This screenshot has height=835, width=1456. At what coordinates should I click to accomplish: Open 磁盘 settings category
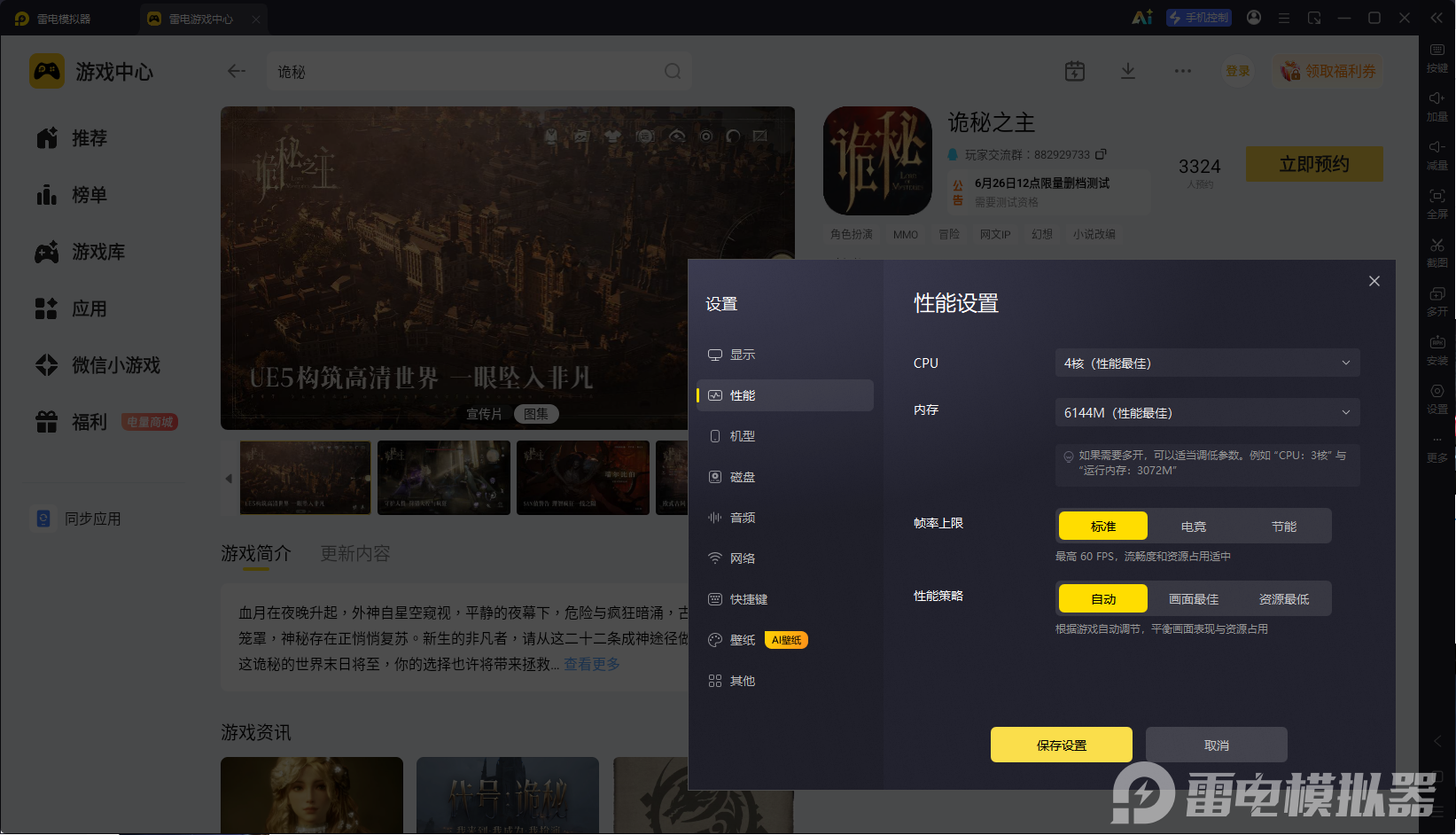785,477
